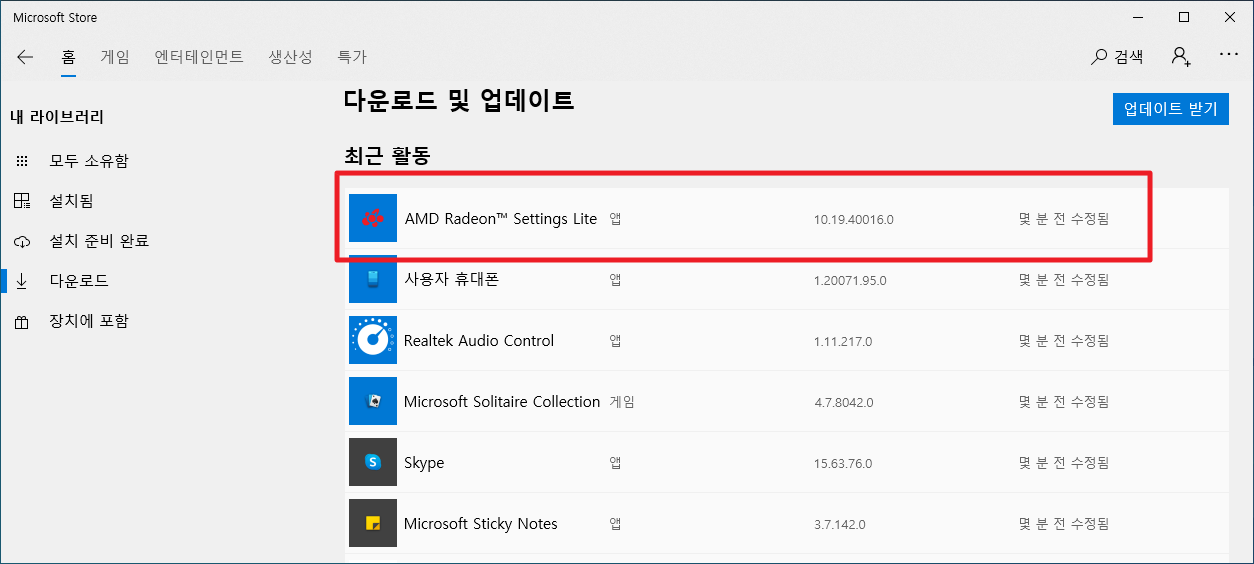
Task: Click the 다운로드 및 업데이트 heading
Action: click(x=459, y=100)
